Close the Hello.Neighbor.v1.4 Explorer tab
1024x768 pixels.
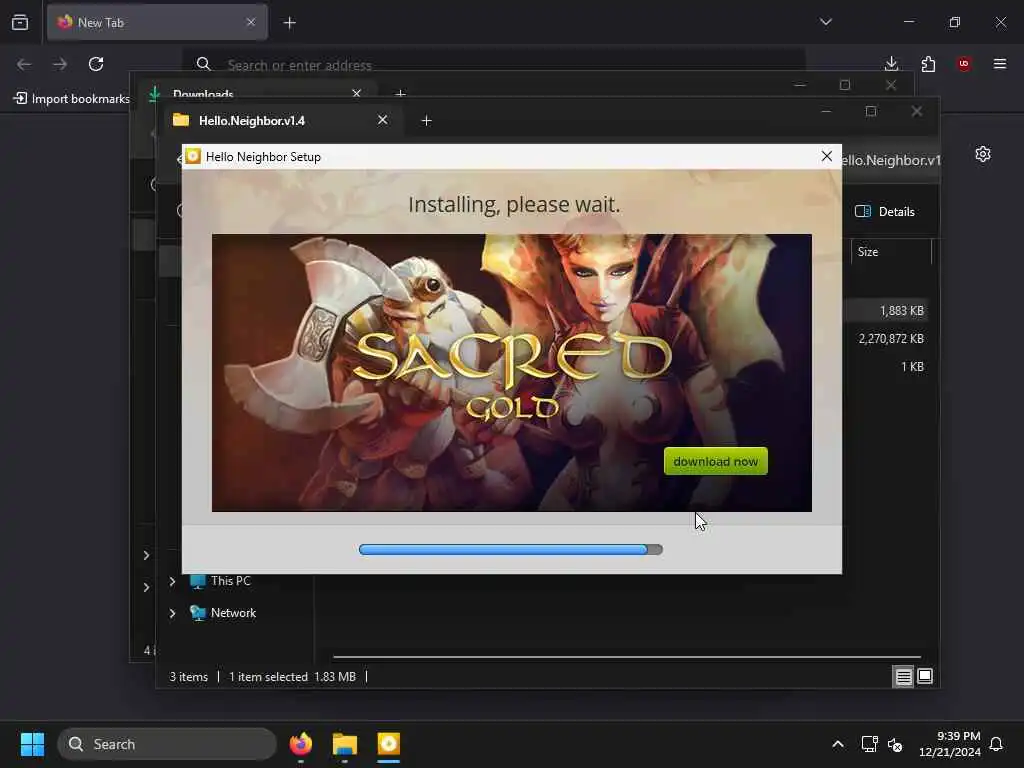(x=383, y=120)
